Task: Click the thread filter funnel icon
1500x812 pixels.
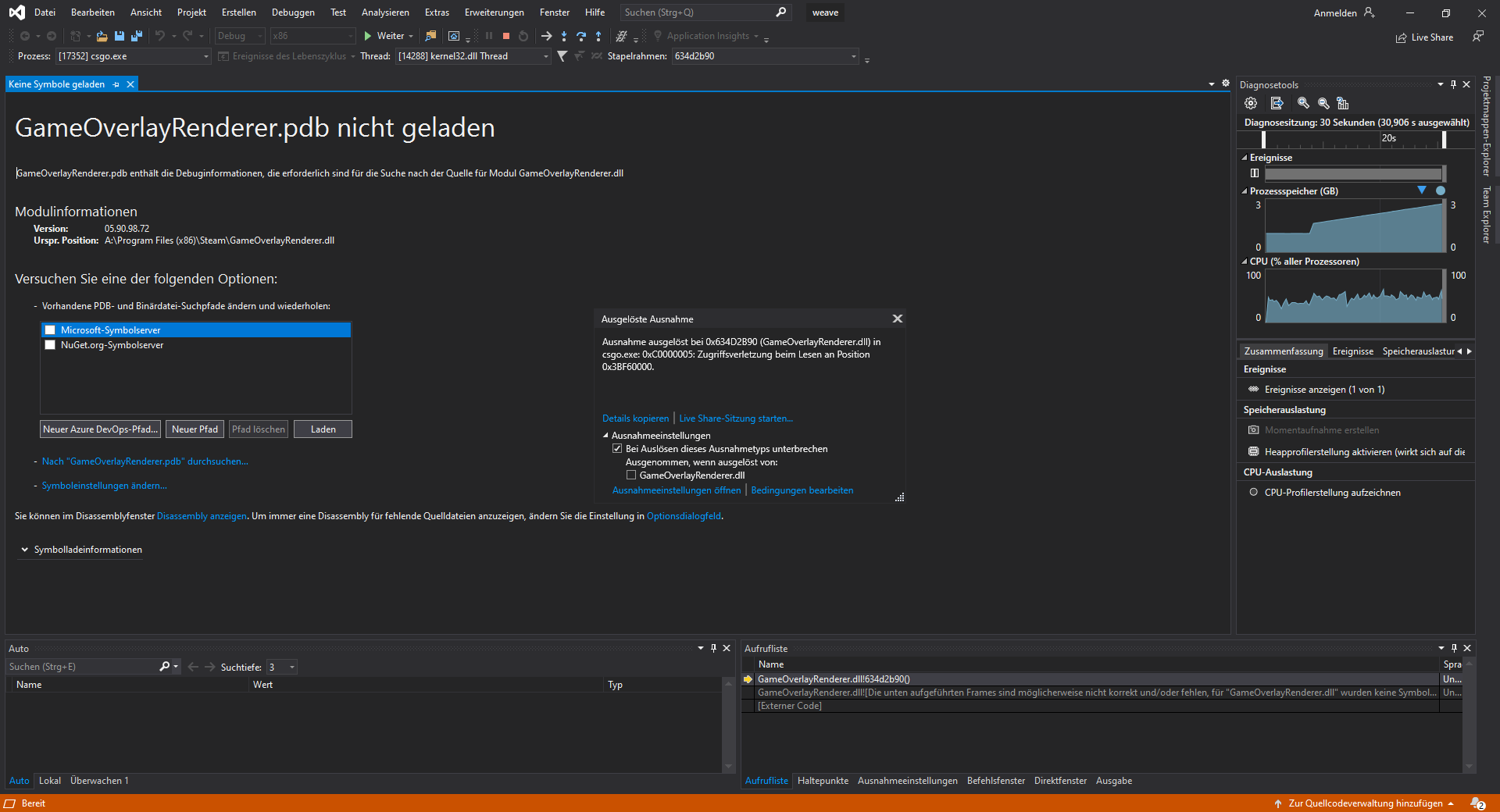Action: (x=562, y=56)
